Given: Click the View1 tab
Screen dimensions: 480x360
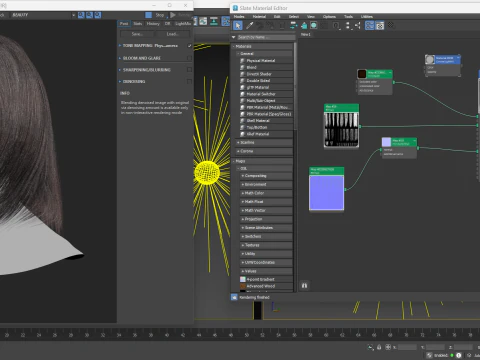Looking at the screenshot, I should (x=306, y=34).
